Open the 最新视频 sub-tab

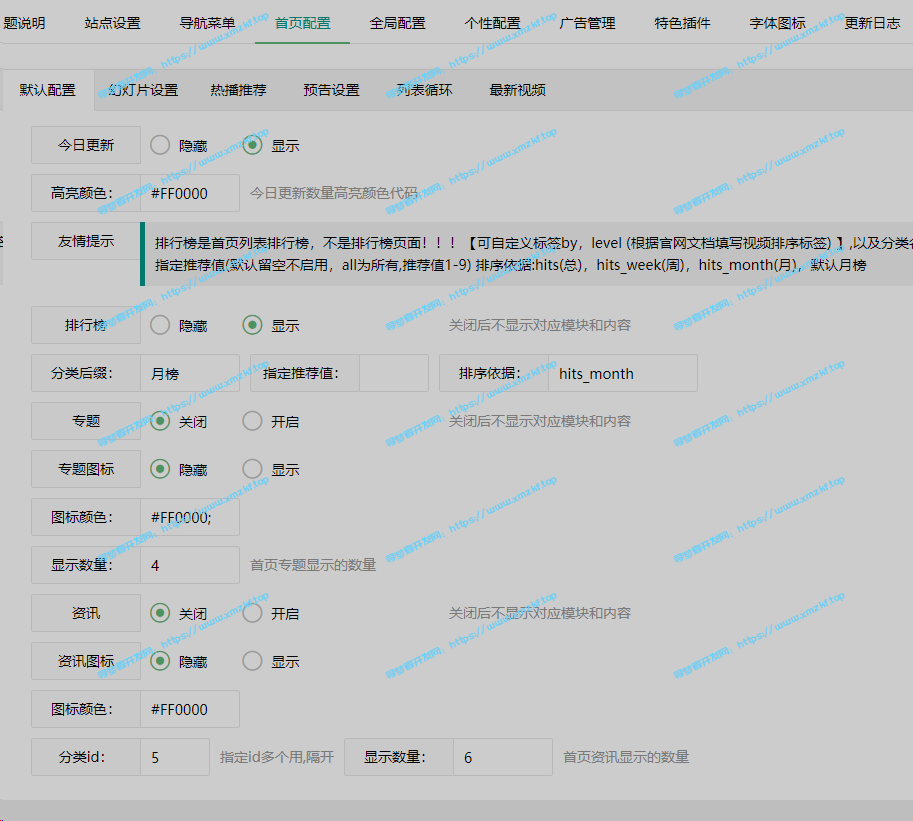tap(518, 90)
